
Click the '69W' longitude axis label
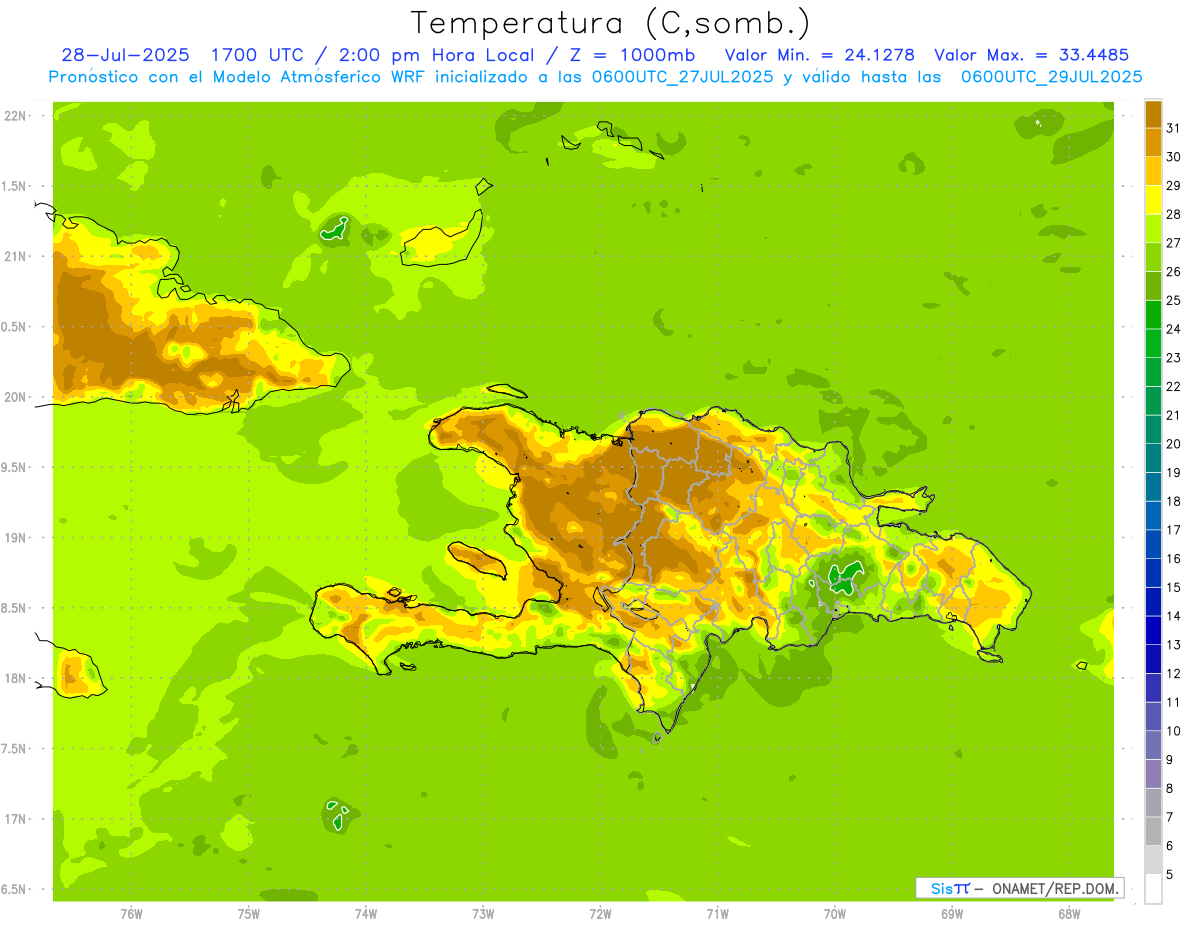coord(952,914)
